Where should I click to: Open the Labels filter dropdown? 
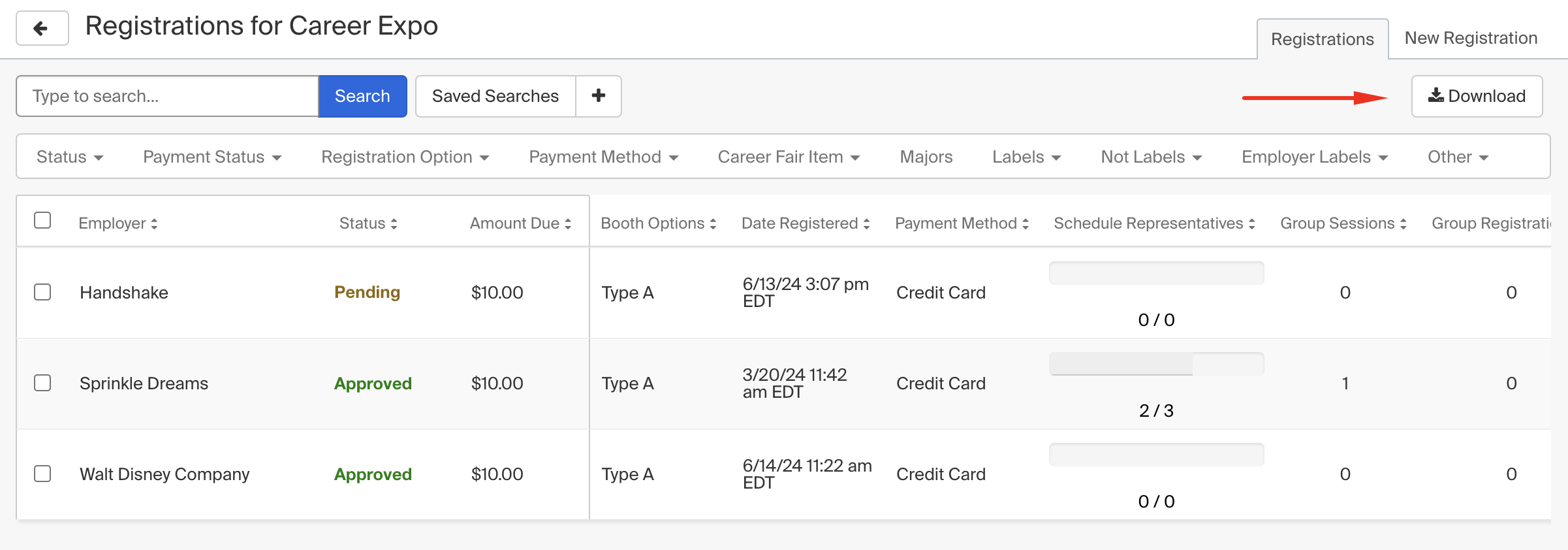pos(1026,157)
